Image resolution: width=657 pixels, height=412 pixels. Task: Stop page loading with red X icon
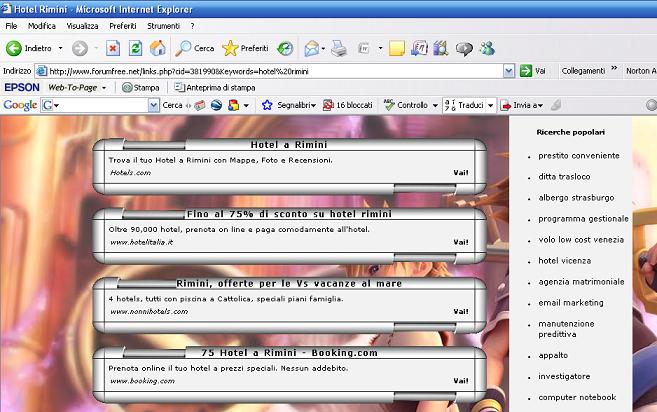click(113, 49)
